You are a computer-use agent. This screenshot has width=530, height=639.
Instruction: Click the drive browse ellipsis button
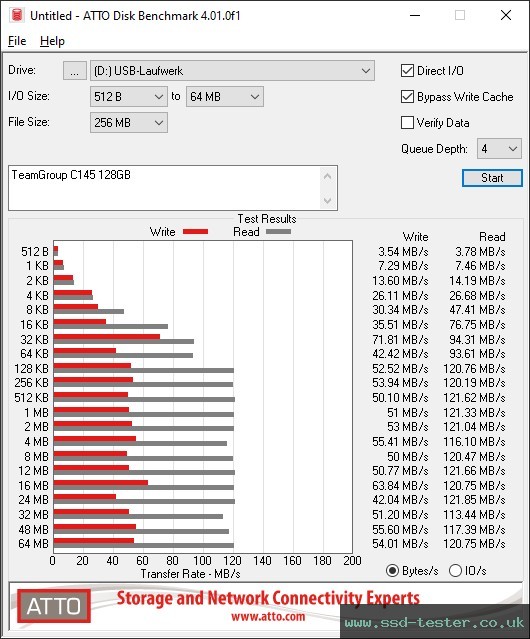point(75,71)
